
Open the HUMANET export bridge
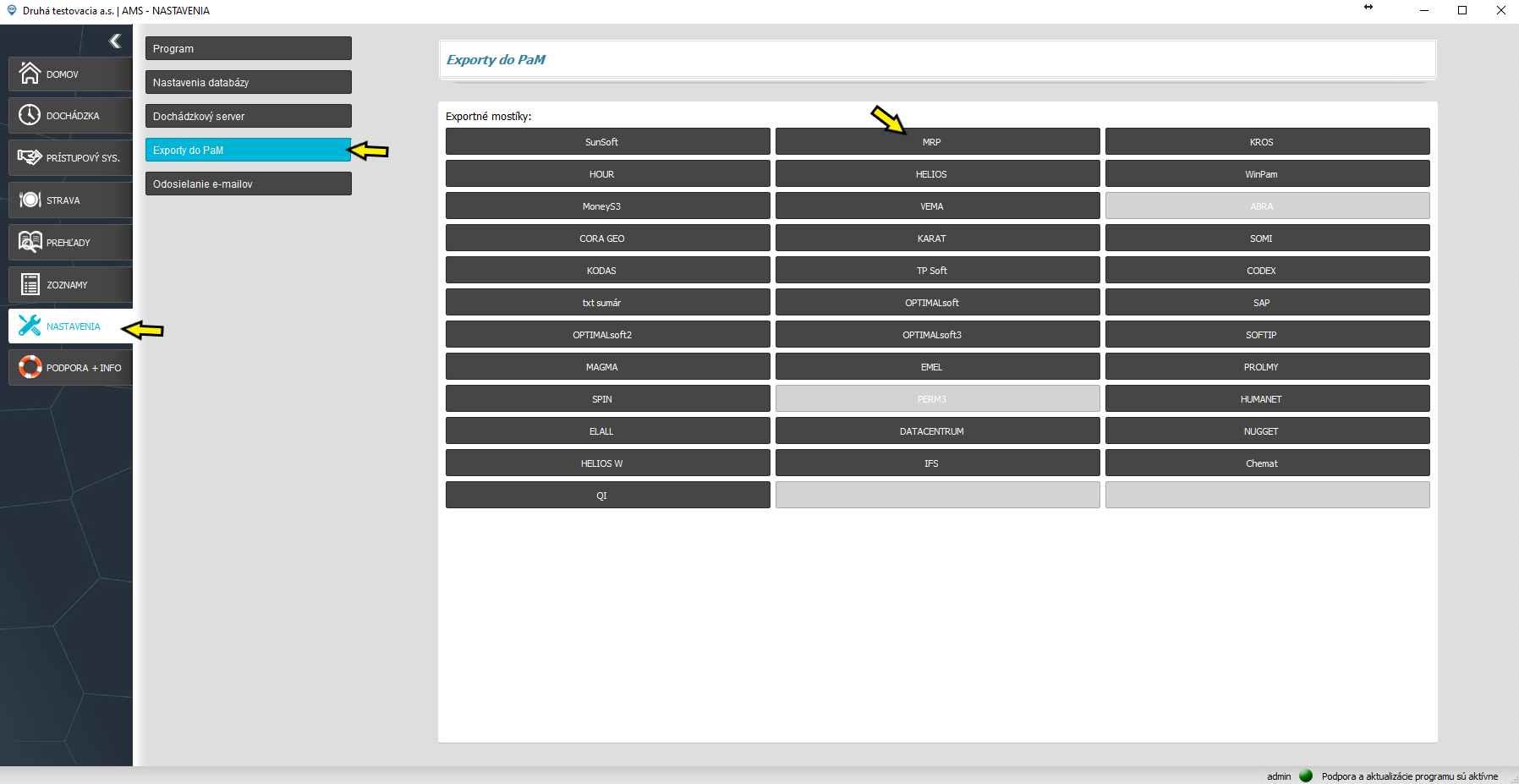[x=1267, y=398]
